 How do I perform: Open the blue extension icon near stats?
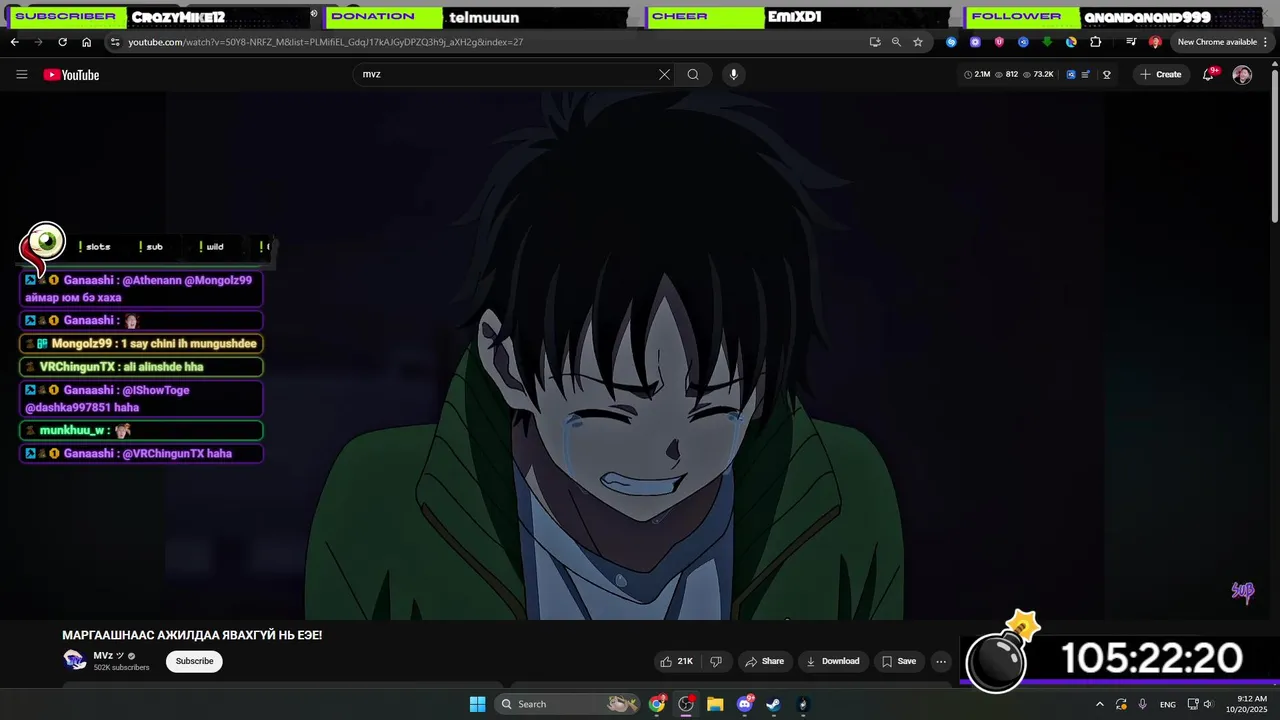(1072, 74)
